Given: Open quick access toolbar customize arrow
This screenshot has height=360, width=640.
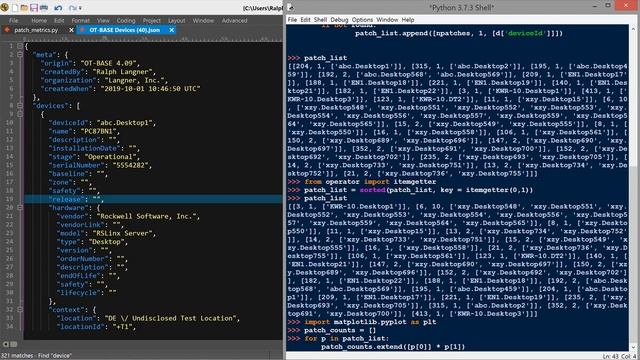Looking at the screenshot, I should click(80, 8).
